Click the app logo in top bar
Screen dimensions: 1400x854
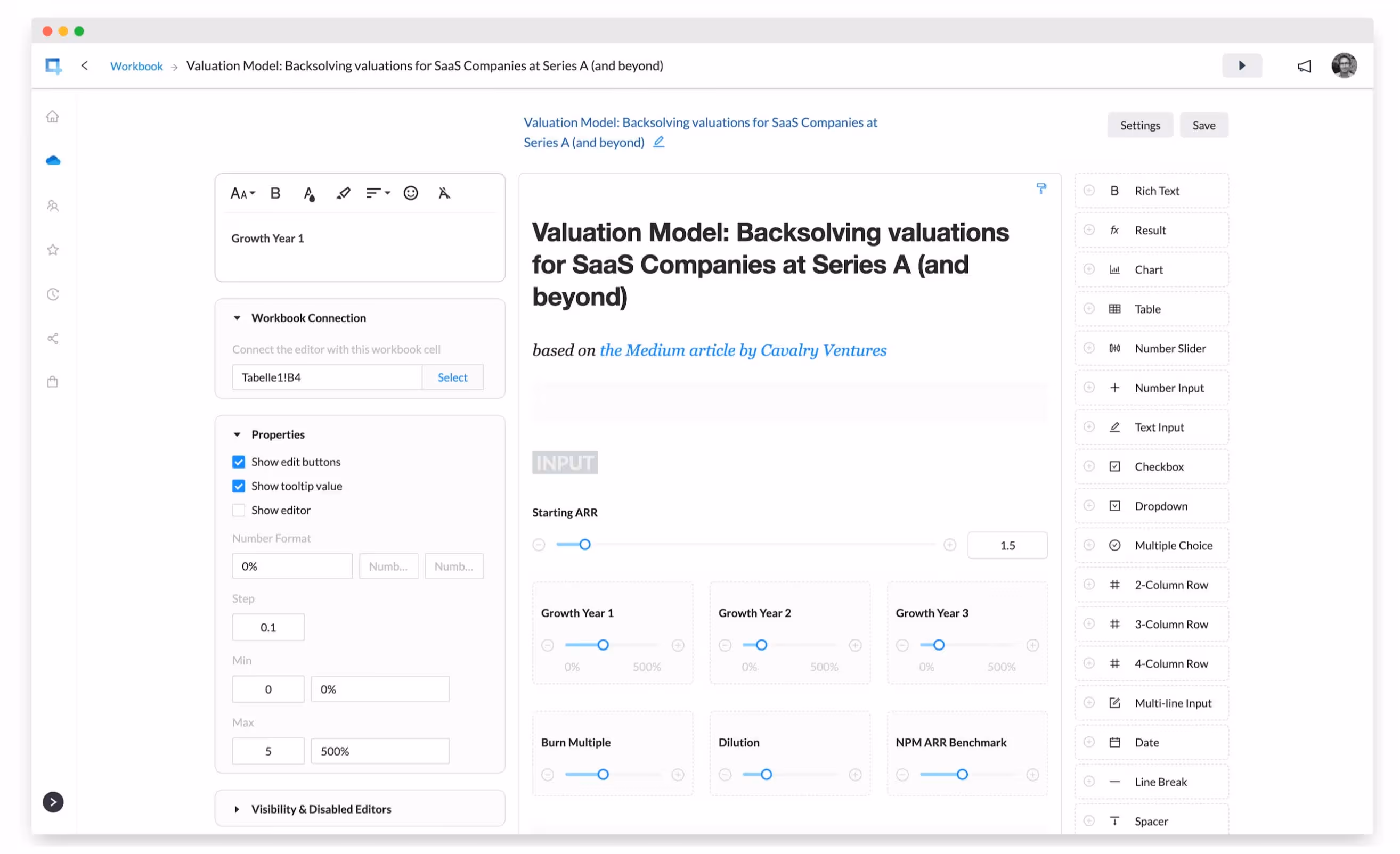(x=53, y=66)
